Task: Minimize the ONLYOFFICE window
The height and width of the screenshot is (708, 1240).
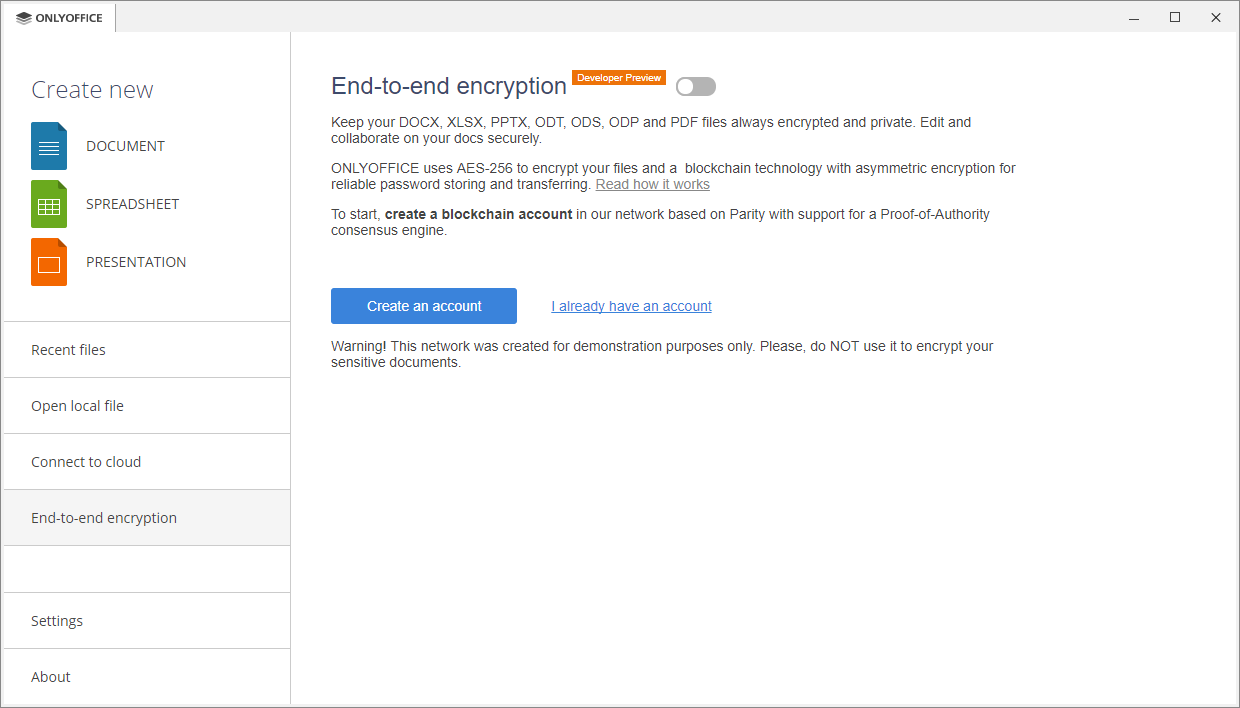Action: [x=1135, y=18]
